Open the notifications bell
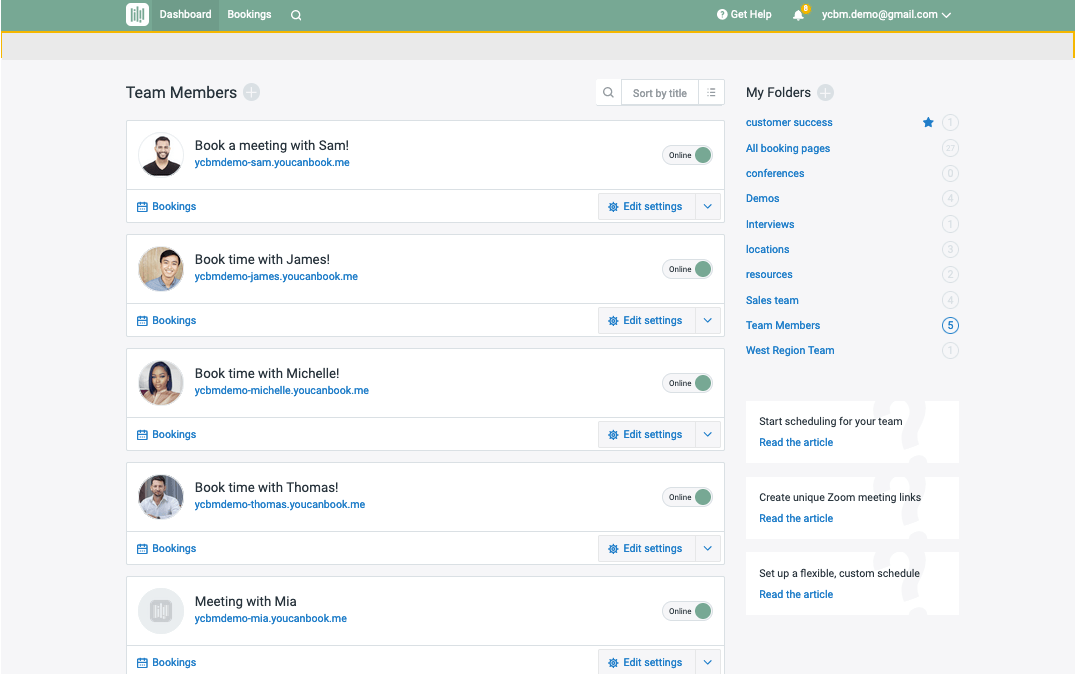1078x674 pixels. tap(798, 15)
